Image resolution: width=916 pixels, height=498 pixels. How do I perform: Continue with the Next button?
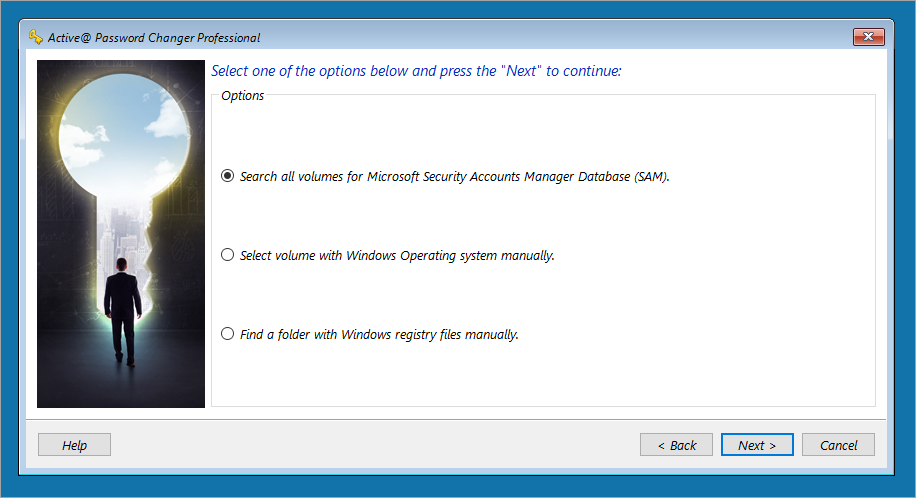tap(757, 445)
